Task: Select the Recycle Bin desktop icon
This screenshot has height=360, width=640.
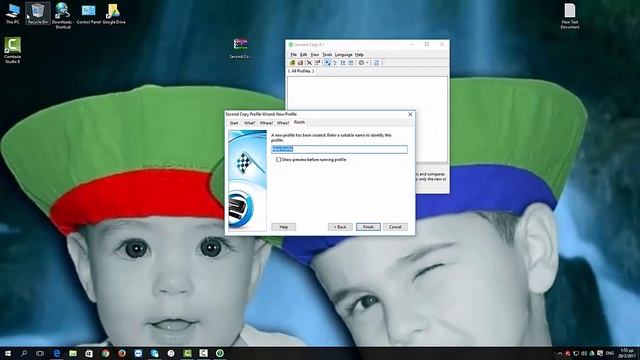Action: click(x=38, y=13)
